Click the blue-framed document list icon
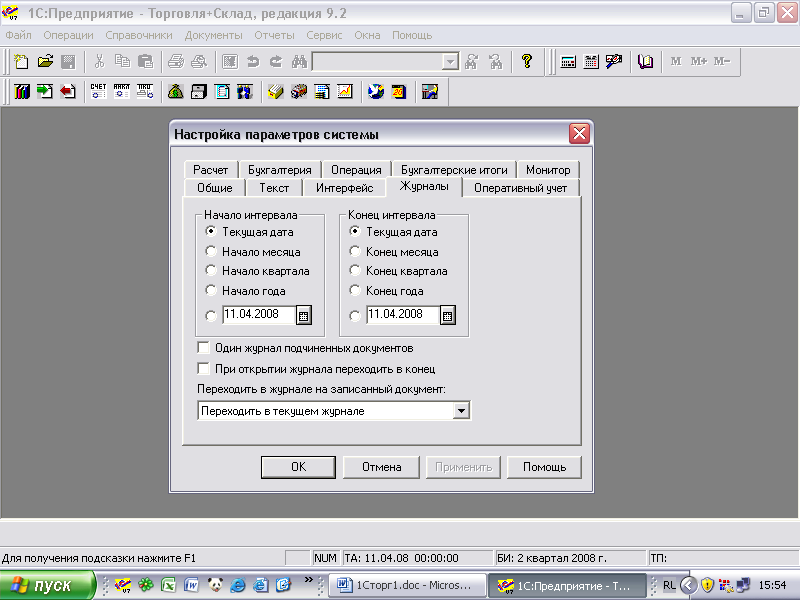This screenshot has width=800, height=600. (x=222, y=92)
